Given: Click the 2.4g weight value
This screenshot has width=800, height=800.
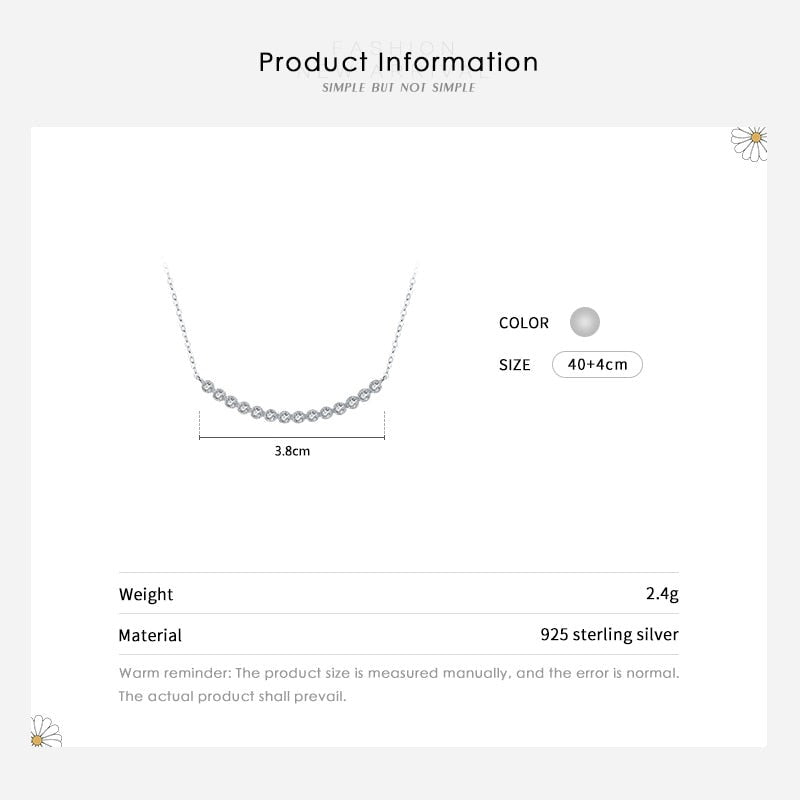Looking at the screenshot, I should click(662, 594).
